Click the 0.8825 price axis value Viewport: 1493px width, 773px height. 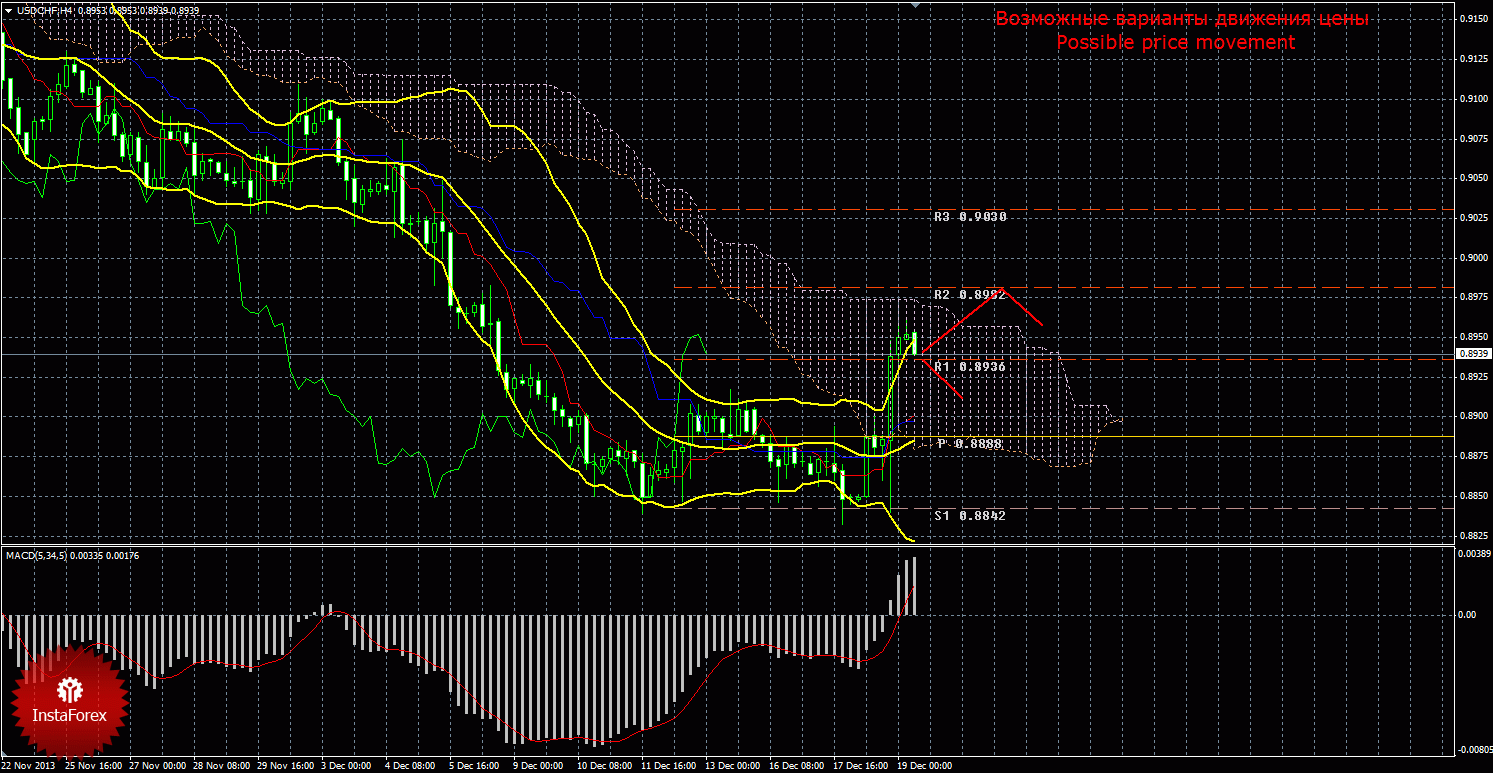tap(1474, 536)
